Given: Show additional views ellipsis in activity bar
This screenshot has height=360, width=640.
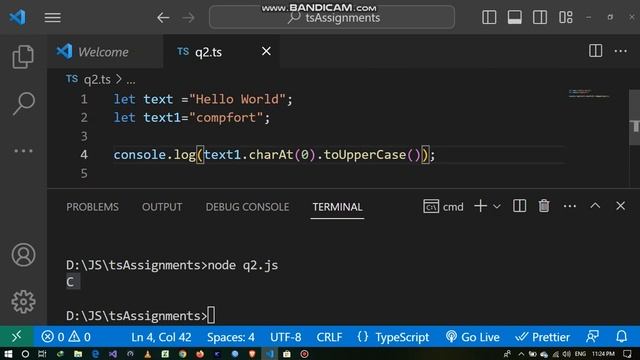Looking at the screenshot, I should pos(23,151).
